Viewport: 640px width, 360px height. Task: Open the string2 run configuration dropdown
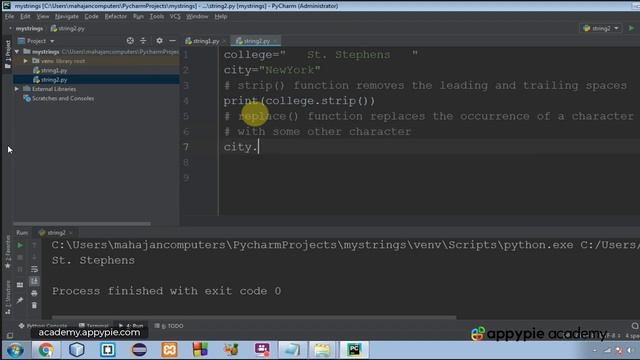point(601,28)
